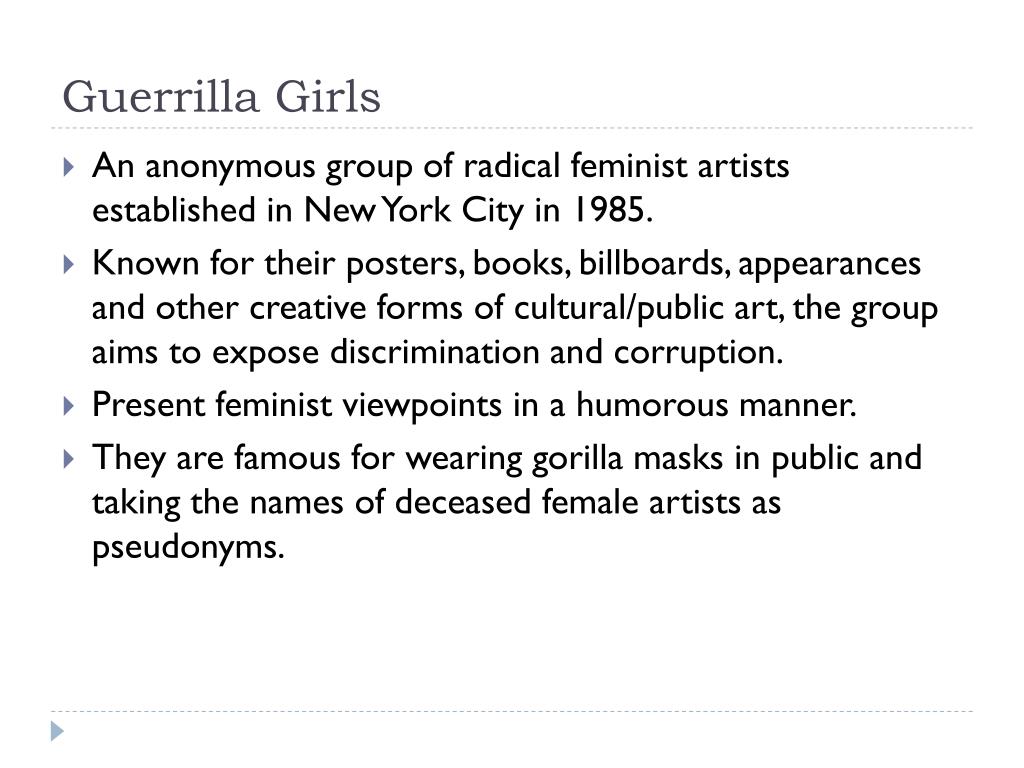Click the word 'corruption.' ending the second bullet
This screenshot has height=768, width=1024.
[698, 354]
